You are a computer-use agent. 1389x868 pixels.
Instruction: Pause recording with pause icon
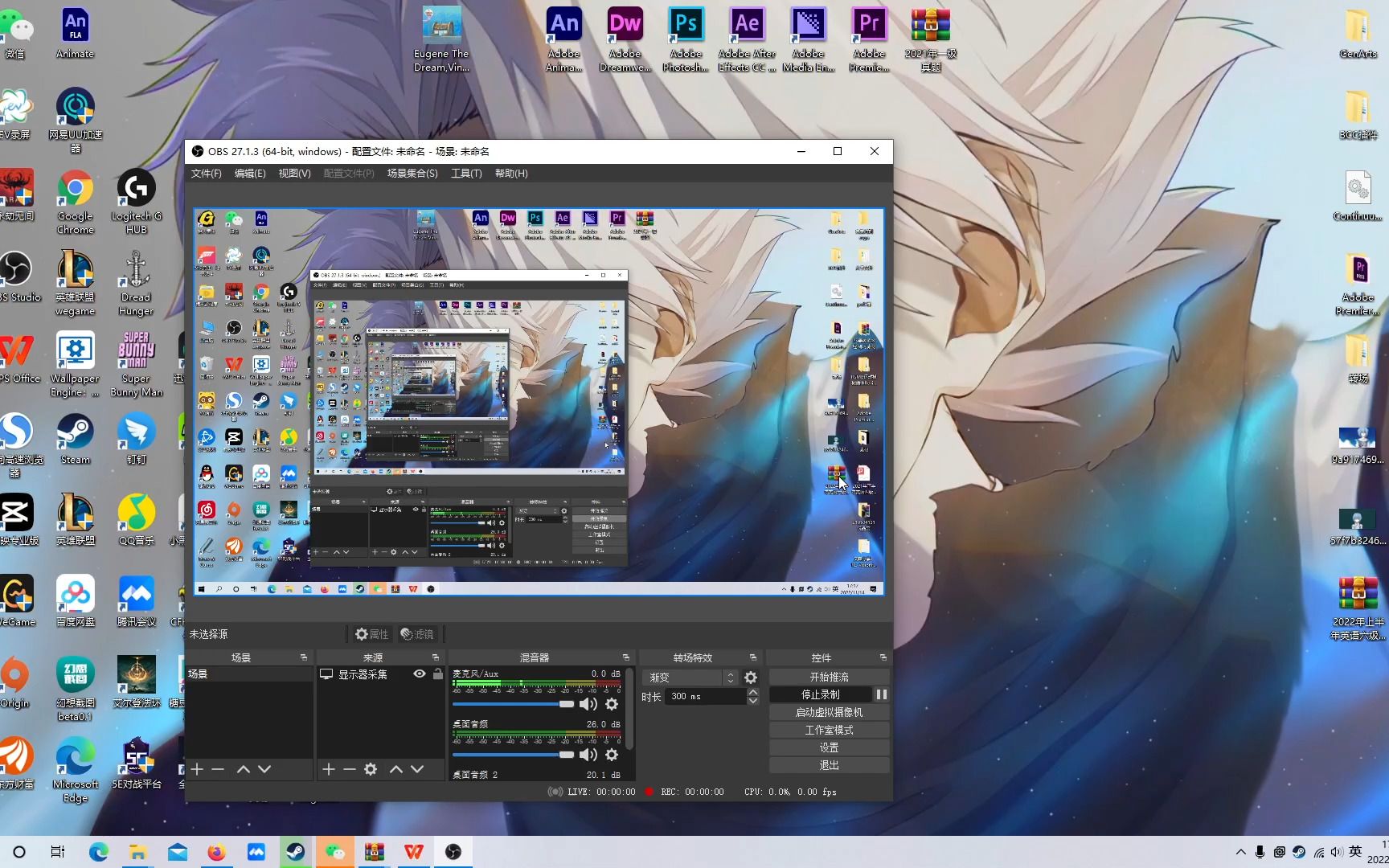coord(882,694)
